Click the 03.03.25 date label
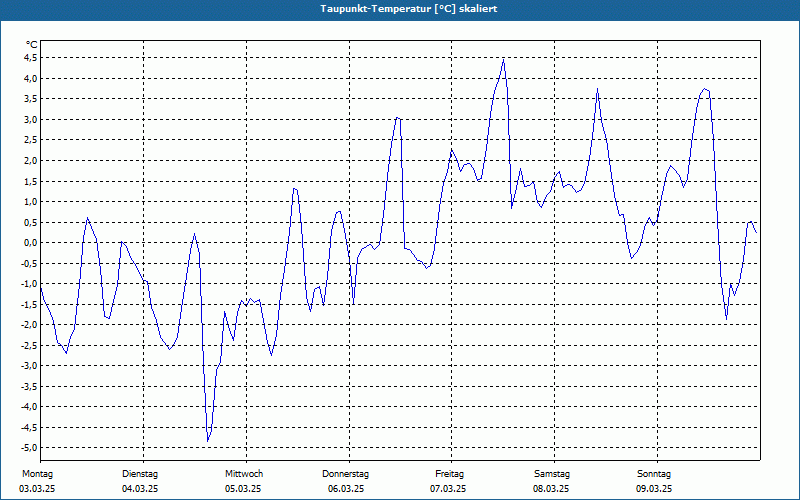This screenshot has width=800, height=500. 37,489
